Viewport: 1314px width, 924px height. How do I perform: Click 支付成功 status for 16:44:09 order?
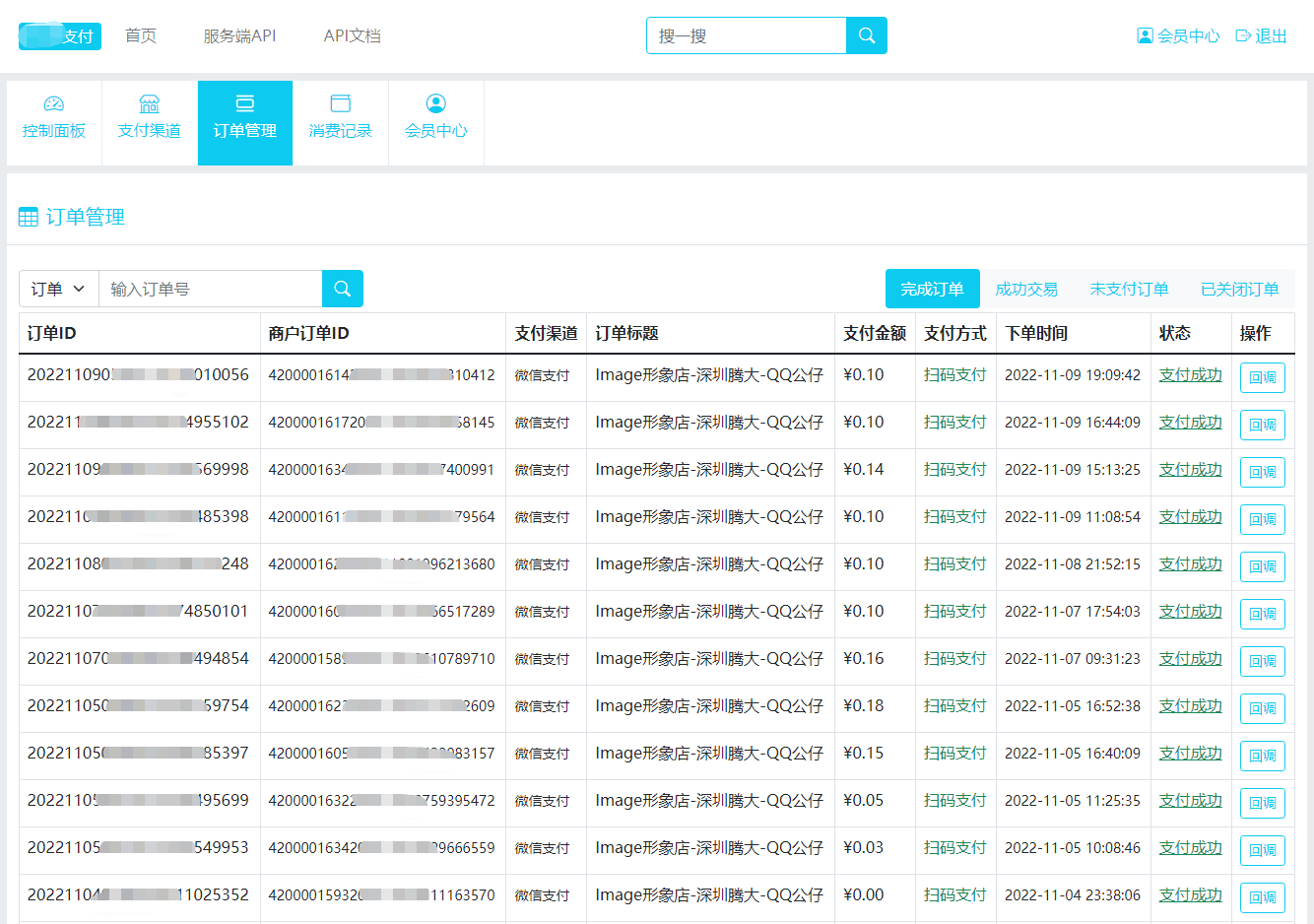(x=1190, y=422)
